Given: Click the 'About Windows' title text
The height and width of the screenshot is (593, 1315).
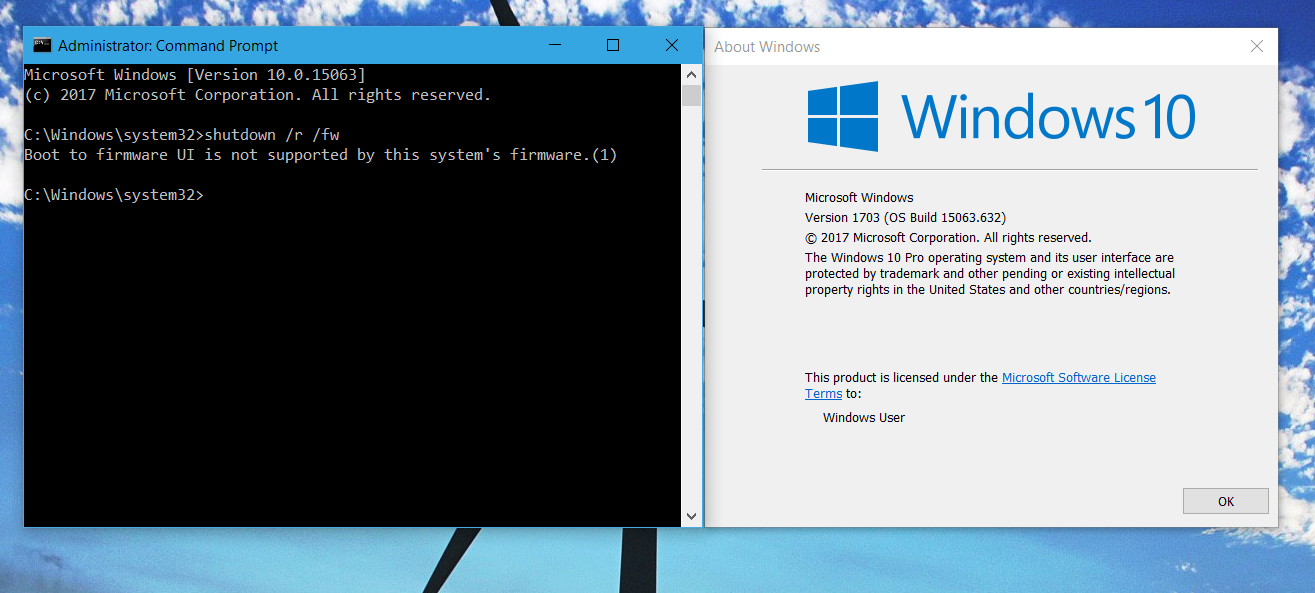Looking at the screenshot, I should [x=767, y=46].
